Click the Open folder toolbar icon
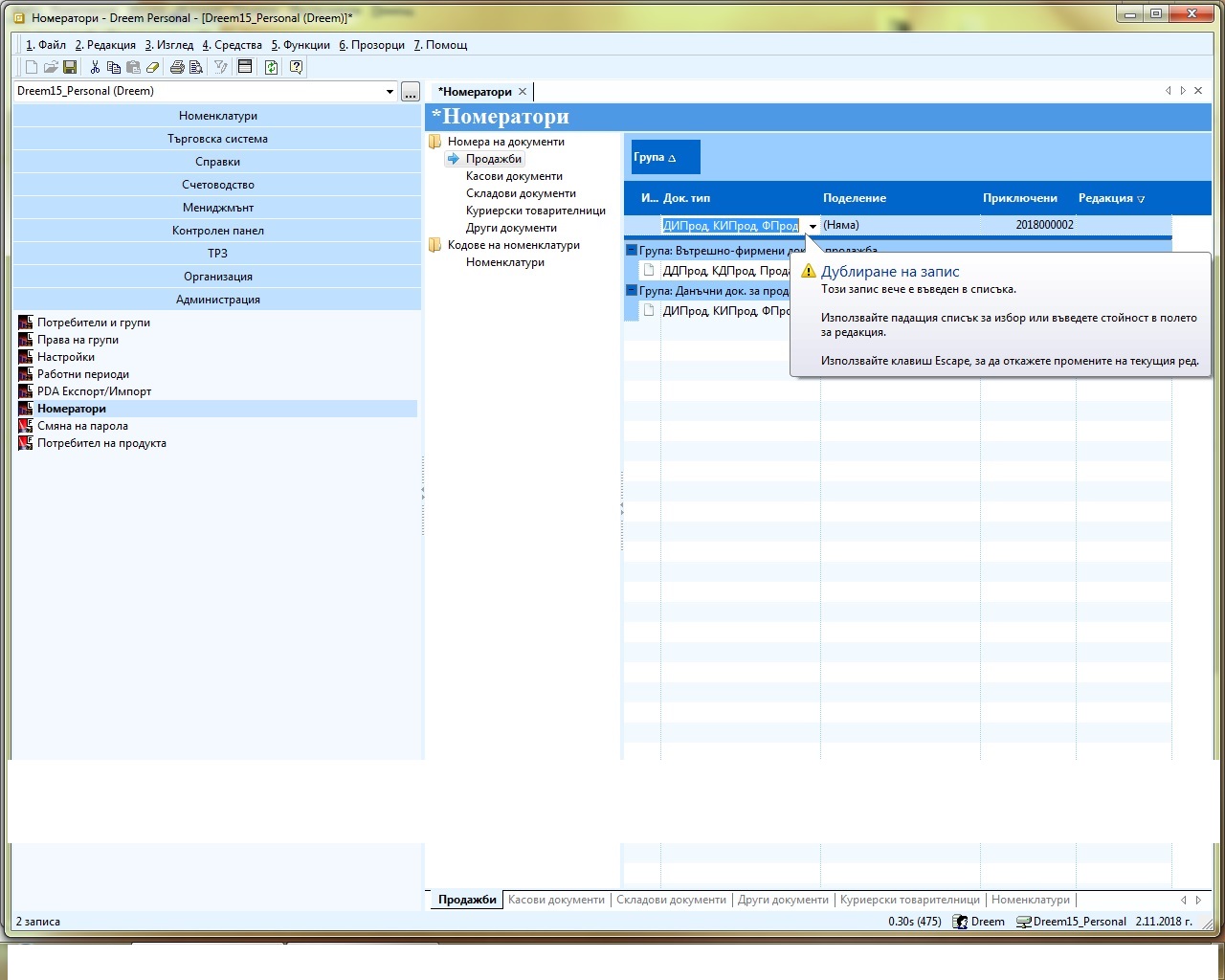The image size is (1225, 980). (x=51, y=67)
